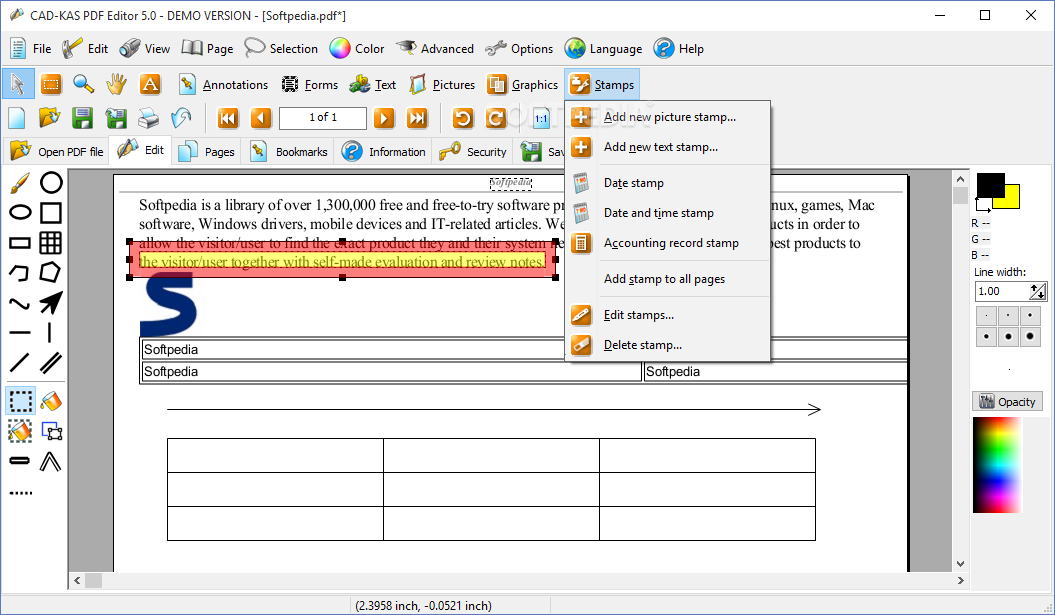Insert a Date stamp
The image size is (1055, 615).
click(667, 183)
